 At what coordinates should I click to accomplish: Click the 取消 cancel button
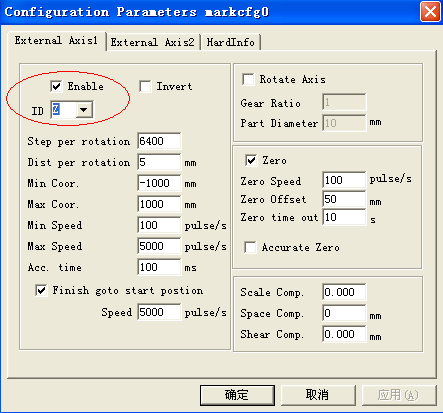(x=318, y=395)
